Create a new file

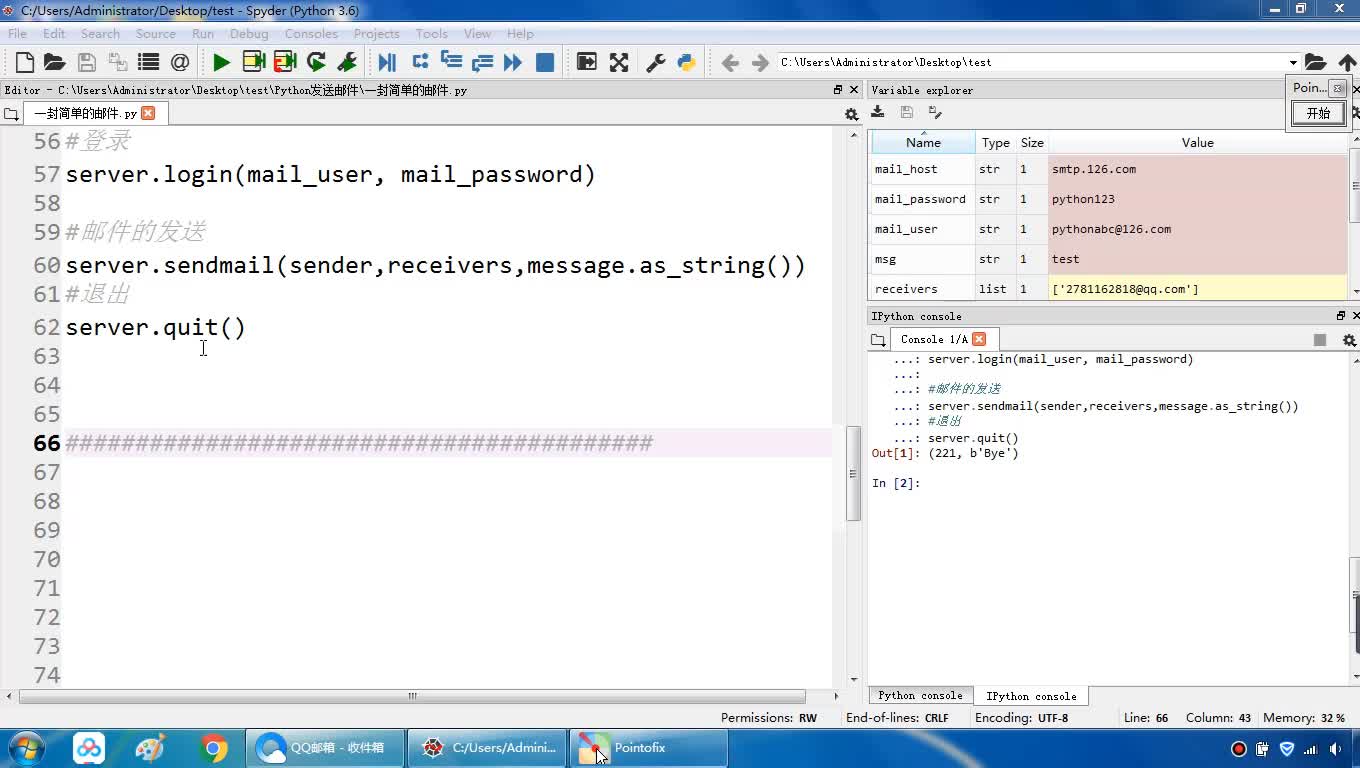click(x=25, y=62)
